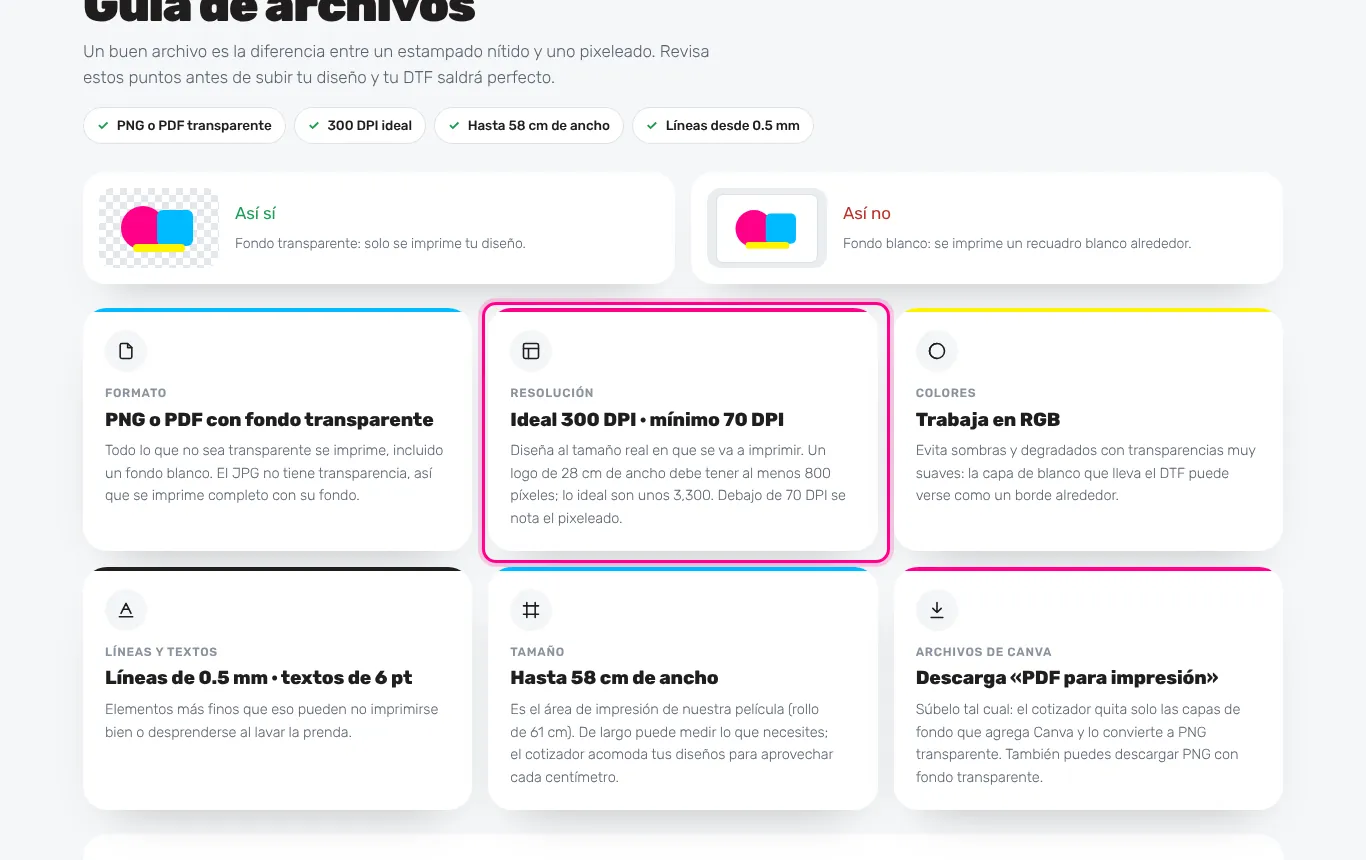This screenshot has width=1366, height=860.
Task: Click the checkmark in PNG o PDF transparente chip
Action: (x=103, y=126)
